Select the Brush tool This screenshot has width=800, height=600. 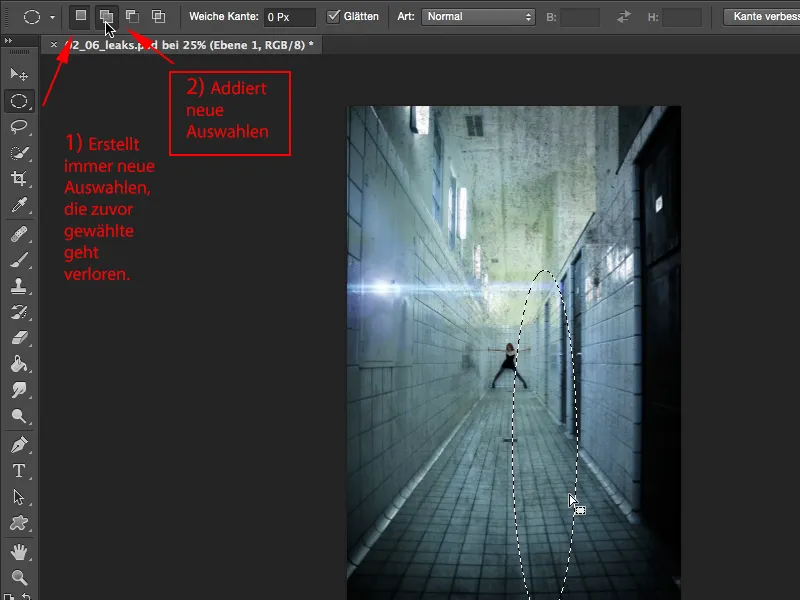click(x=18, y=260)
